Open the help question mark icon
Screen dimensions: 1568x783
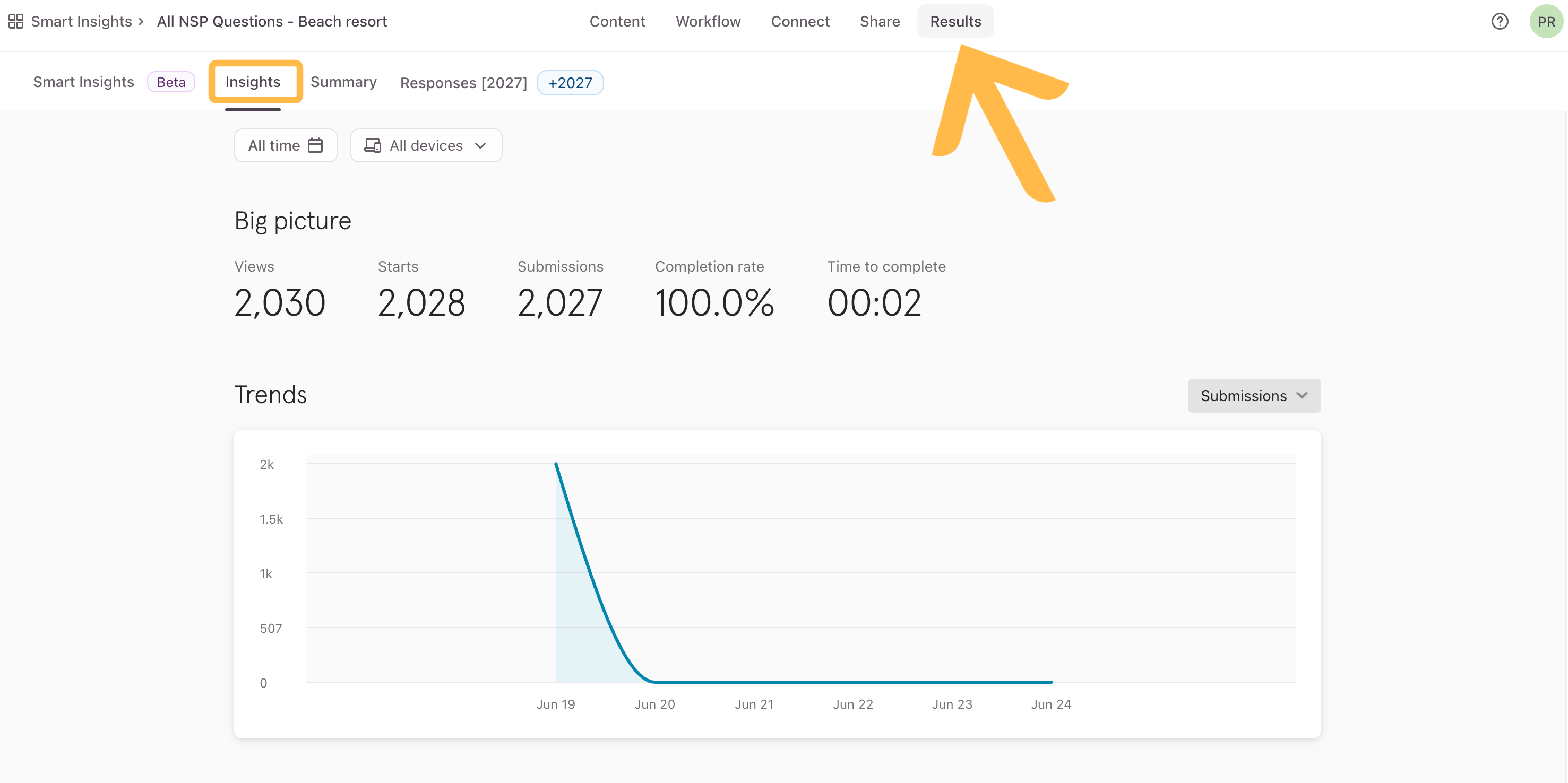[x=1499, y=21]
